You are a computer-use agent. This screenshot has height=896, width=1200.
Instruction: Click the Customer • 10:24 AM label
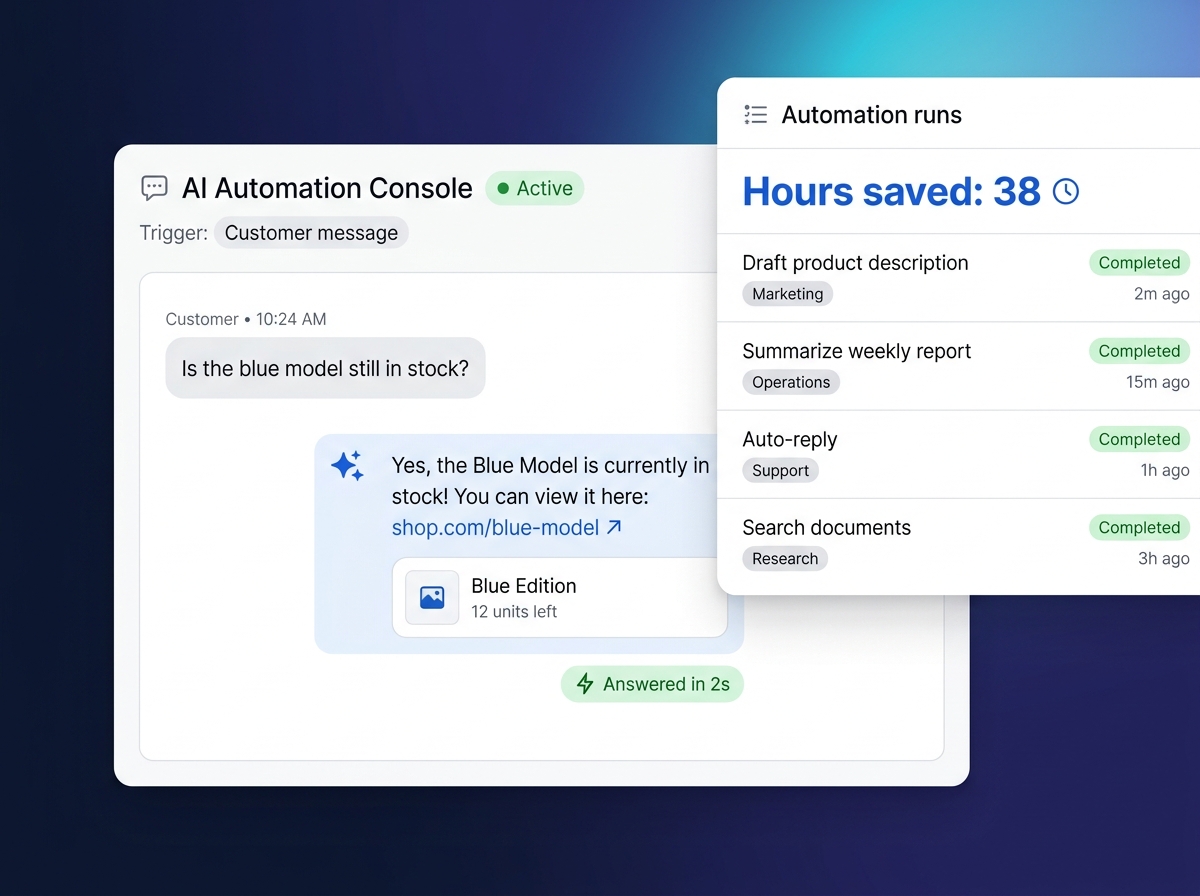246,319
